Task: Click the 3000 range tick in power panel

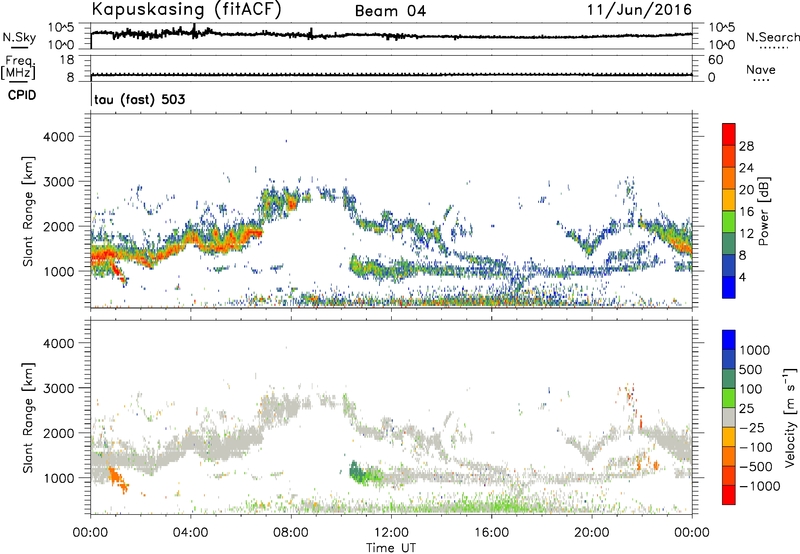Action: pyautogui.click(x=58, y=182)
